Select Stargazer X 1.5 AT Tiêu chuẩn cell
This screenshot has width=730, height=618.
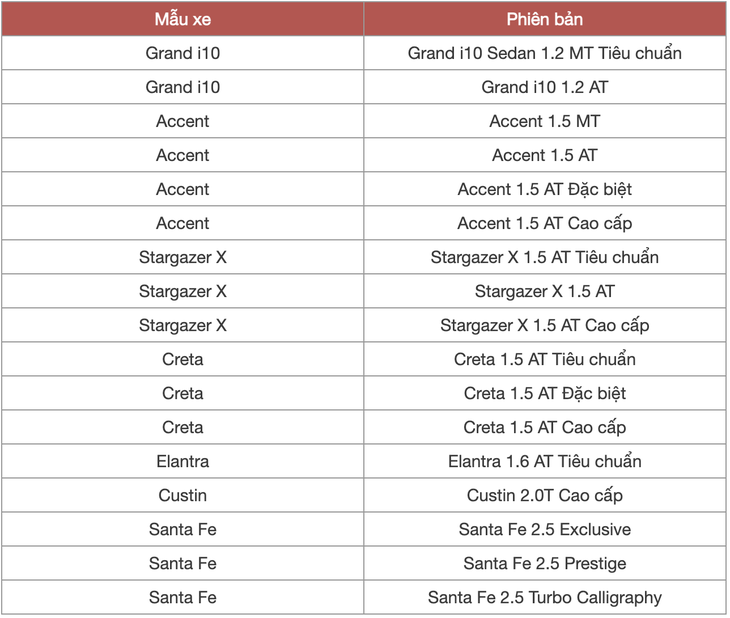click(x=545, y=257)
